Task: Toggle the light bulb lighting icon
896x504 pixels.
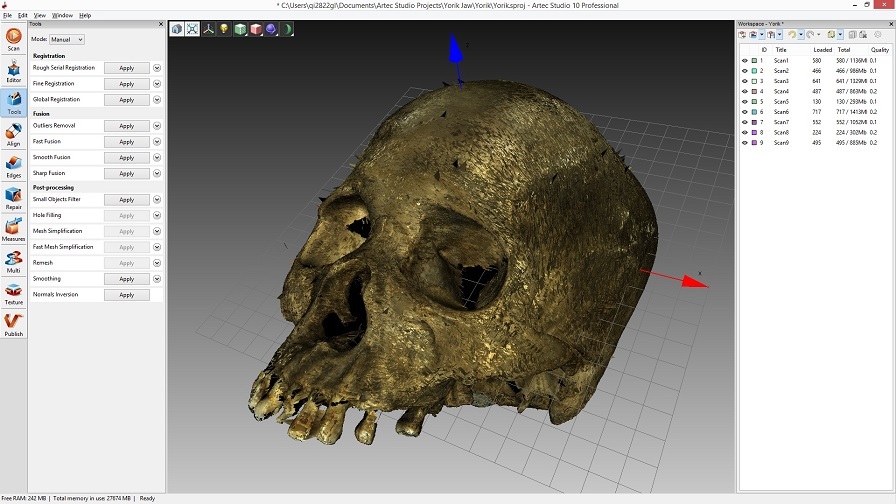Action: tap(224, 29)
